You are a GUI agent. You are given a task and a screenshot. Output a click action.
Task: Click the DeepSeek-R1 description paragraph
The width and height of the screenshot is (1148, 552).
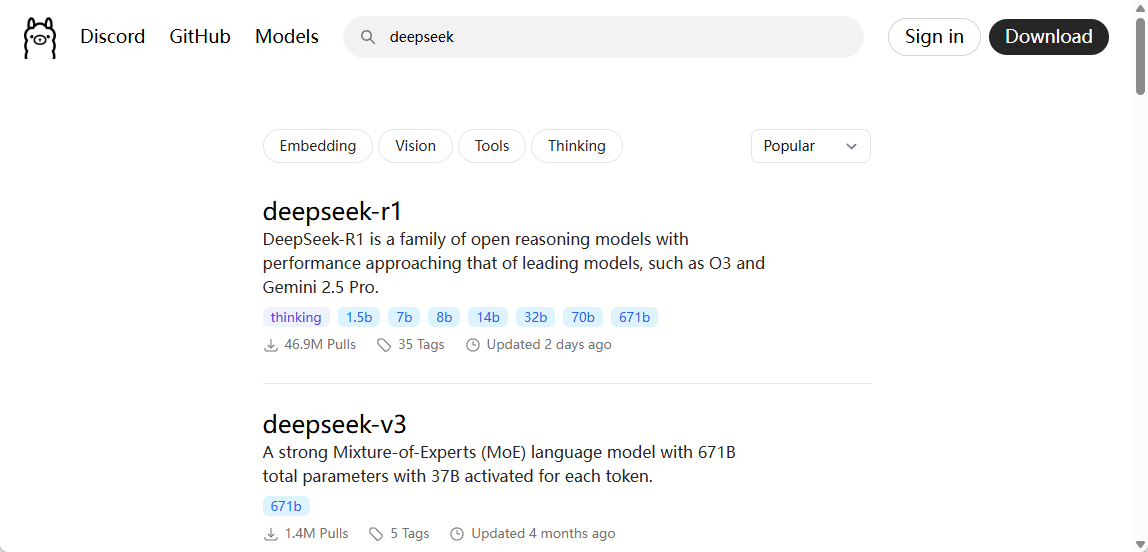tap(514, 263)
